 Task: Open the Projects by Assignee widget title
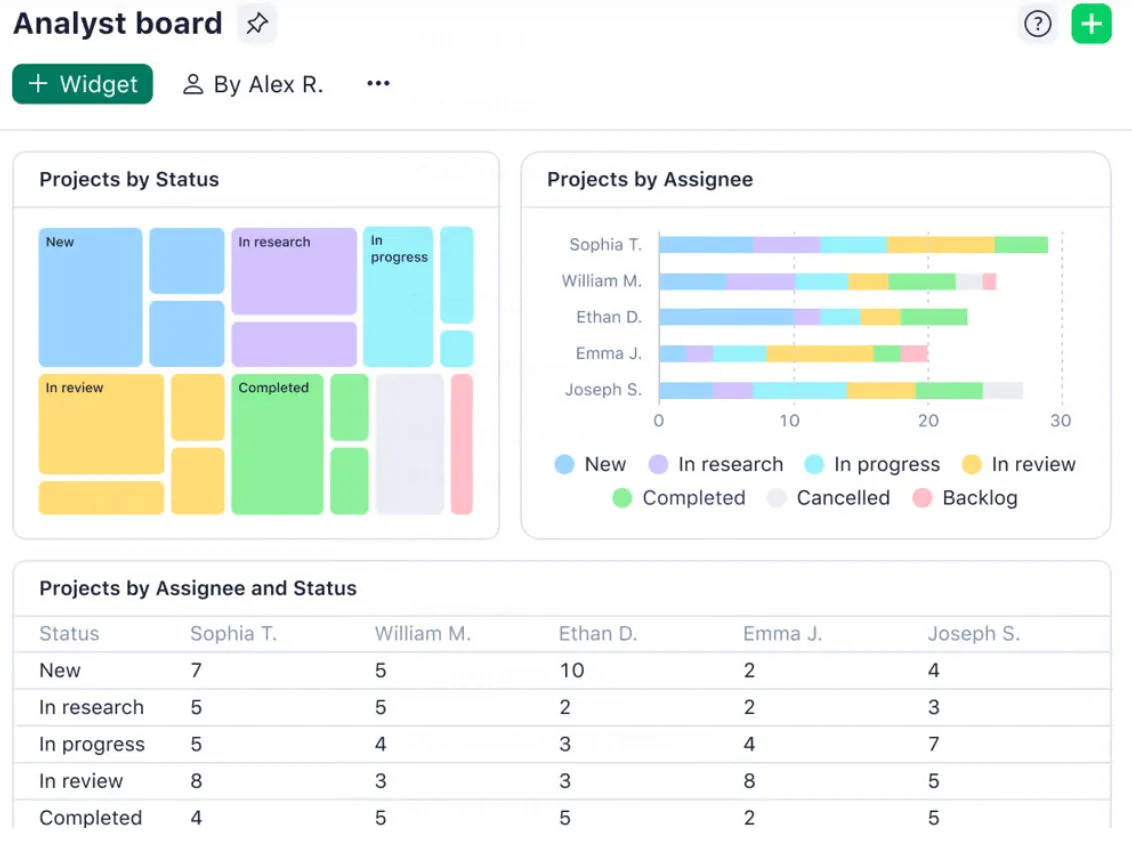pos(650,179)
